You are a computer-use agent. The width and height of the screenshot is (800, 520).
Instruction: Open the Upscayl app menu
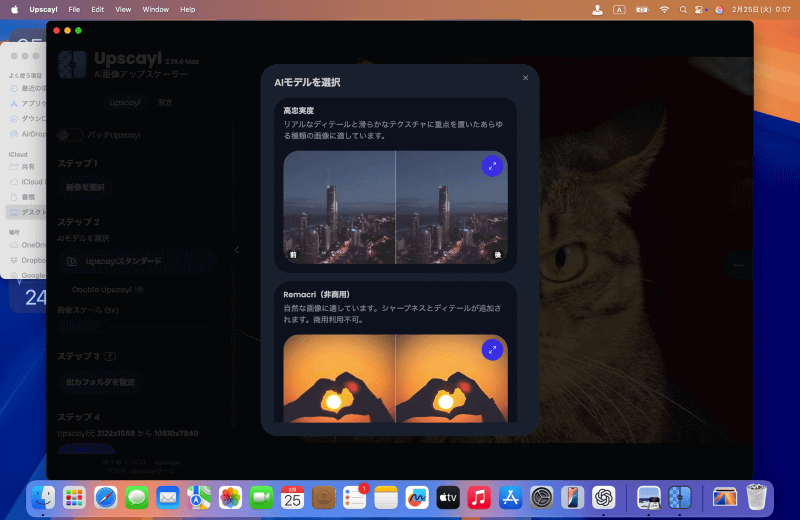pyautogui.click(x=43, y=9)
